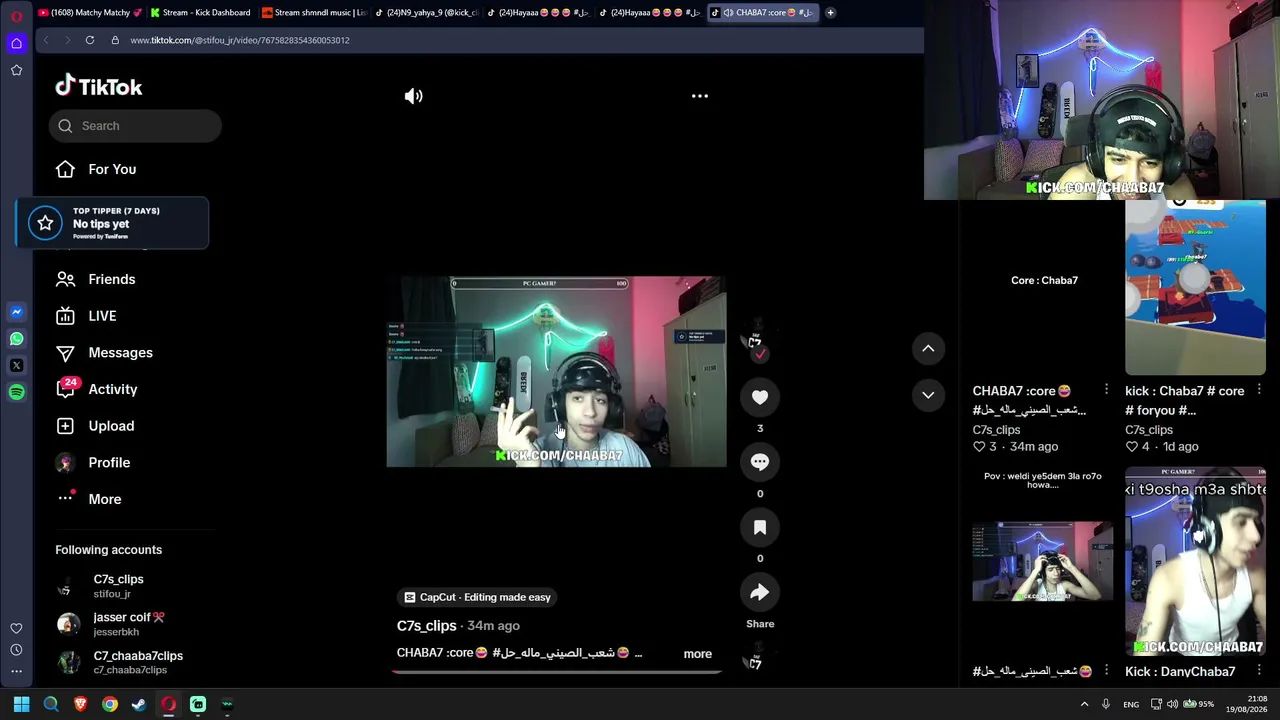1280x720 pixels.
Task: Switch to the Stream shmndl music tab
Action: click(x=313, y=13)
